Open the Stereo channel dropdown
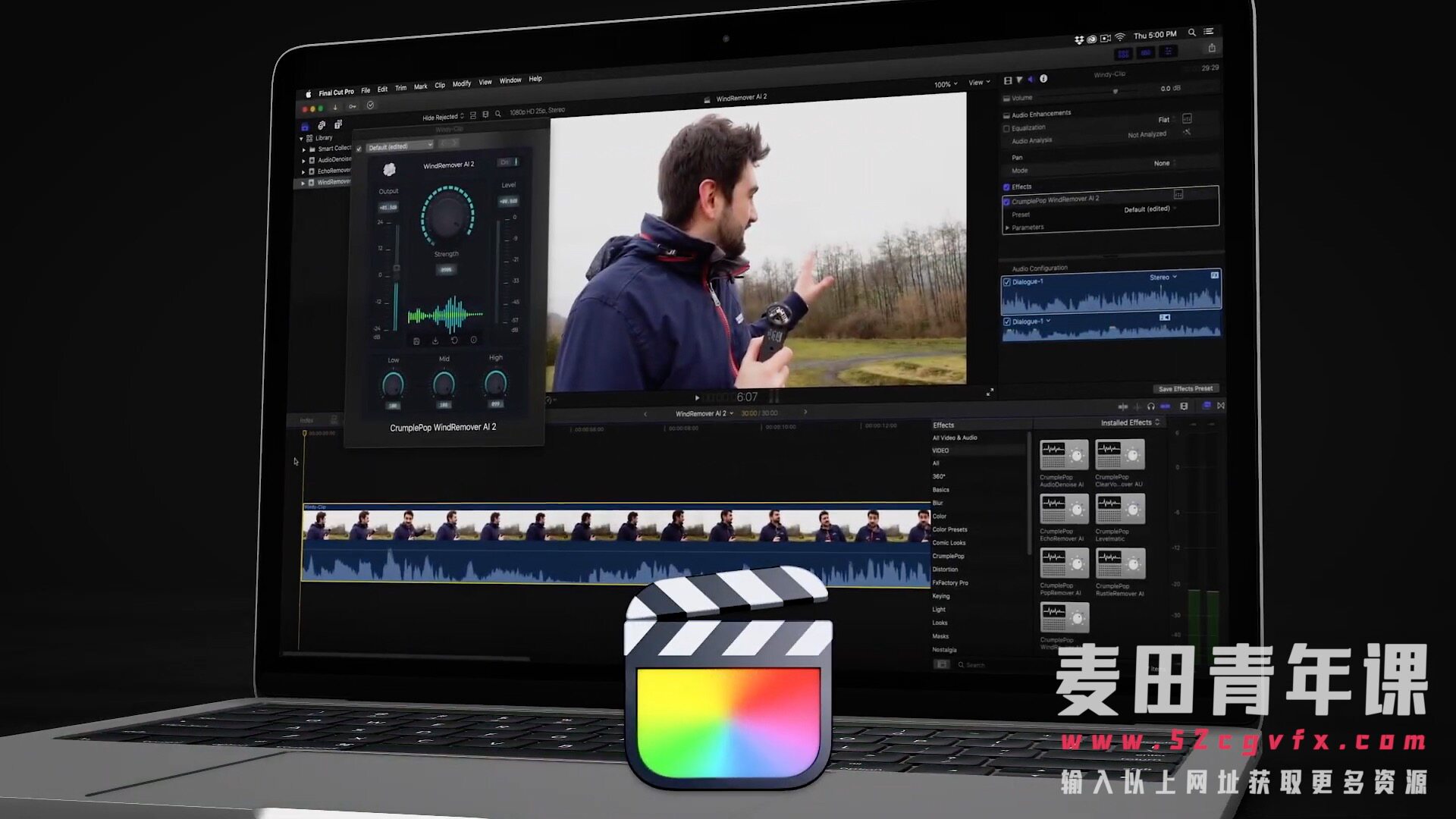 click(1163, 278)
